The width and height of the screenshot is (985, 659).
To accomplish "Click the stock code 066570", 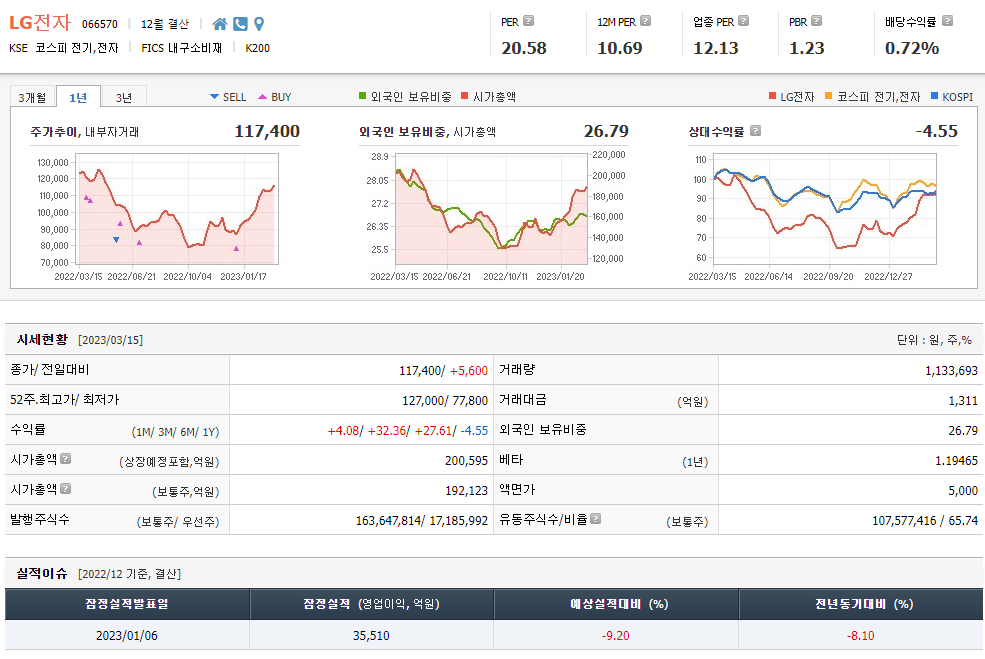I will (100, 25).
